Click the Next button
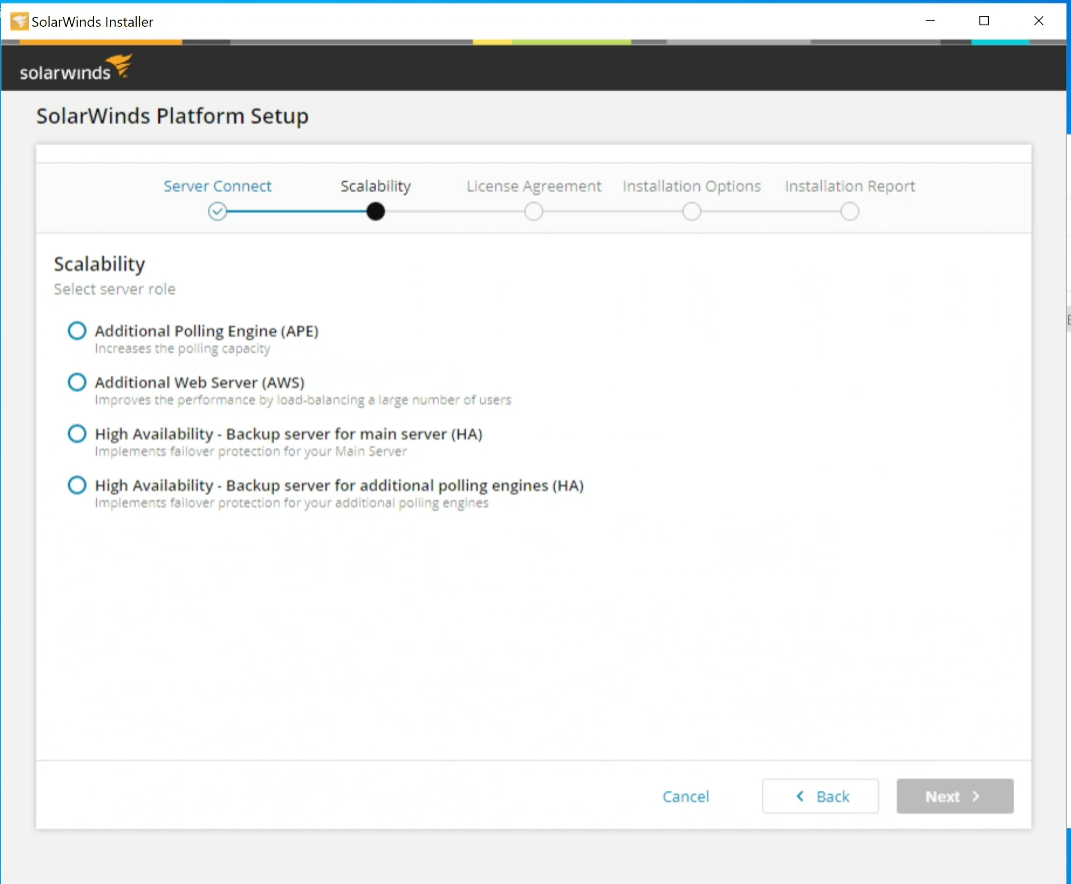 (955, 797)
